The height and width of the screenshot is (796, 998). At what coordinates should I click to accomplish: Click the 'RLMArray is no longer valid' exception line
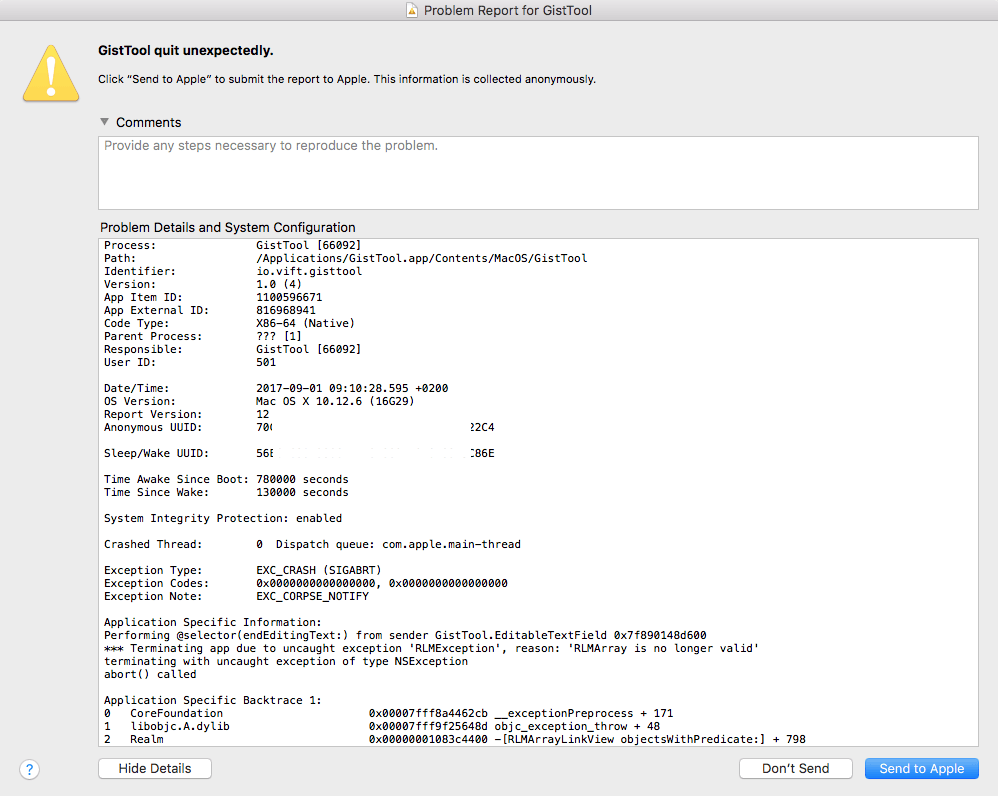click(x=432, y=648)
